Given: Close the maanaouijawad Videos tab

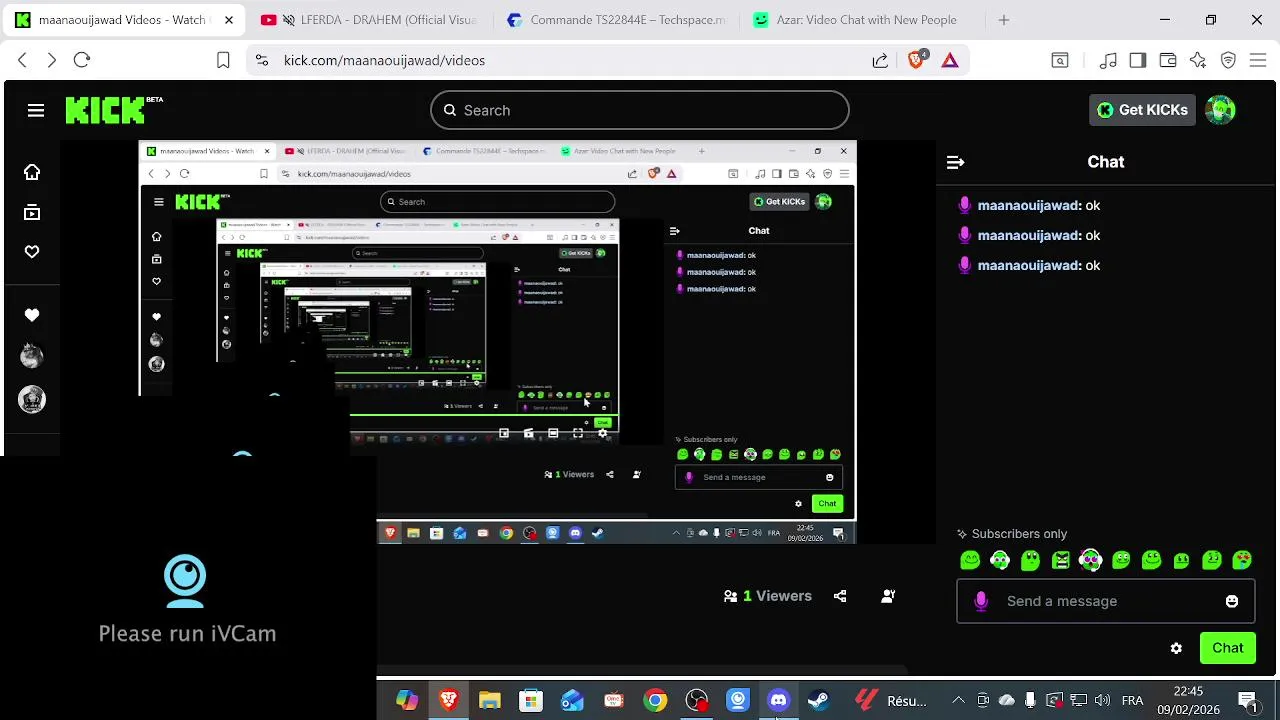Looking at the screenshot, I should pos(229,20).
